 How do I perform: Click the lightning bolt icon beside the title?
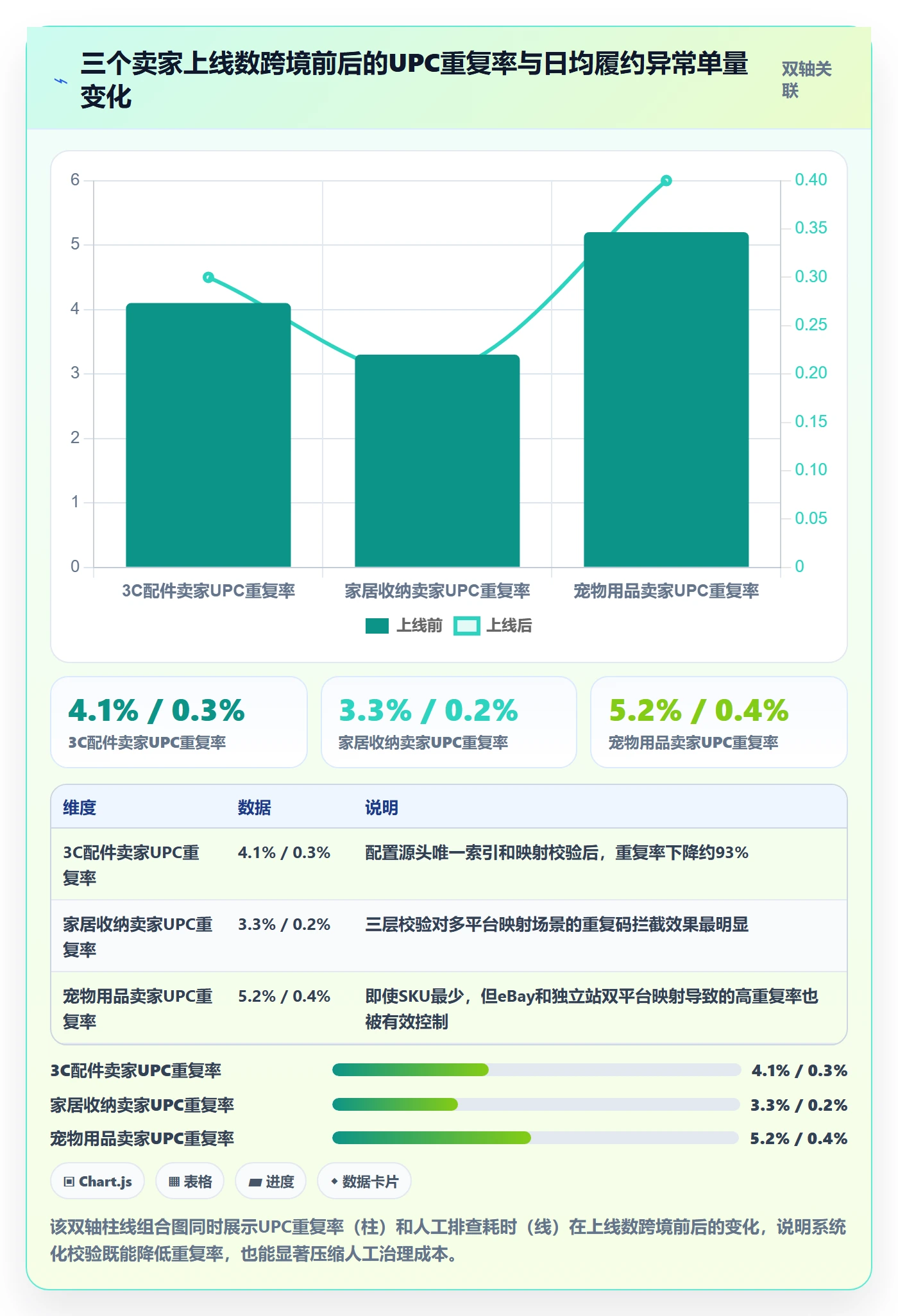pos(61,81)
